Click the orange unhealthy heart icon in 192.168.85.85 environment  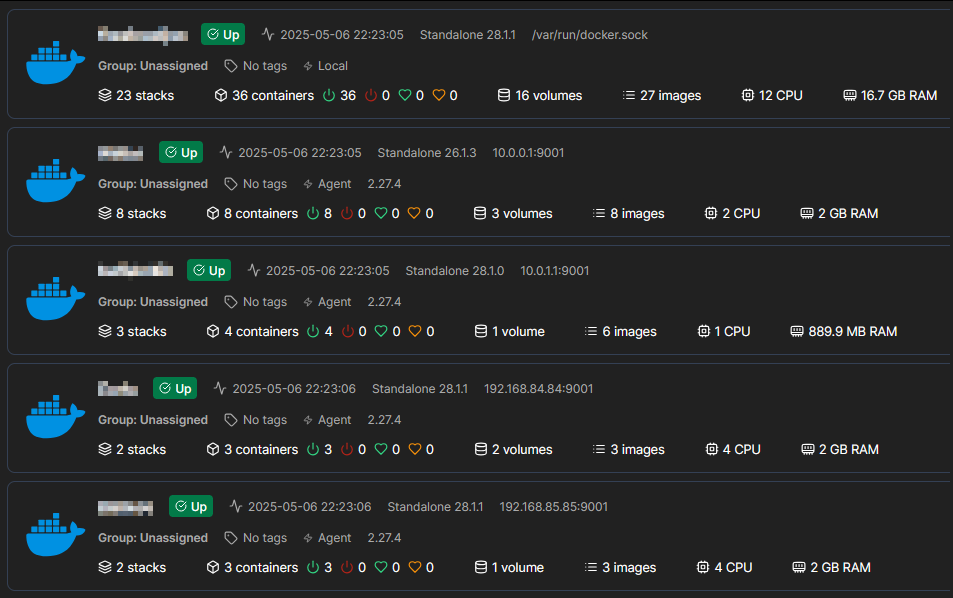click(x=415, y=567)
